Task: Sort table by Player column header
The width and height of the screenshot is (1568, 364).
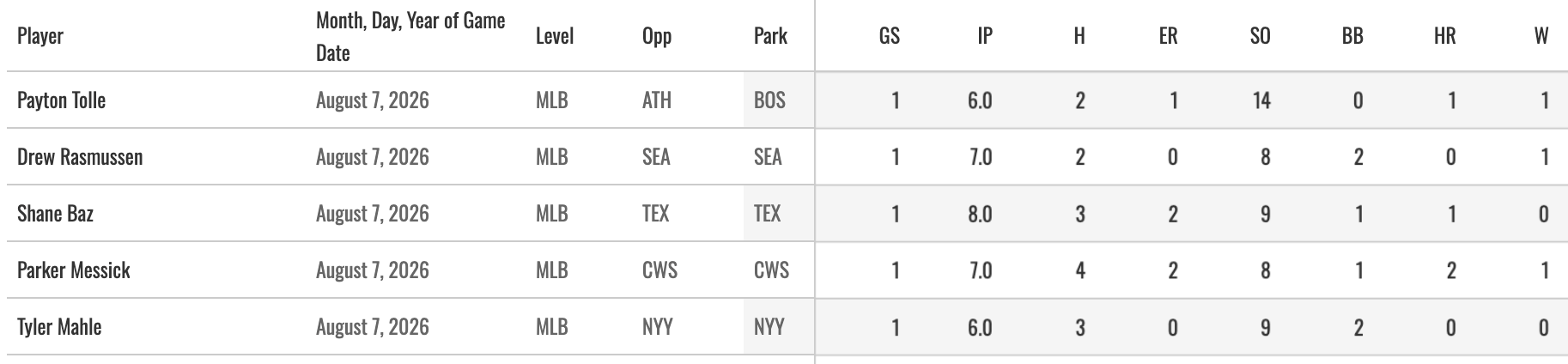Action: [40, 36]
